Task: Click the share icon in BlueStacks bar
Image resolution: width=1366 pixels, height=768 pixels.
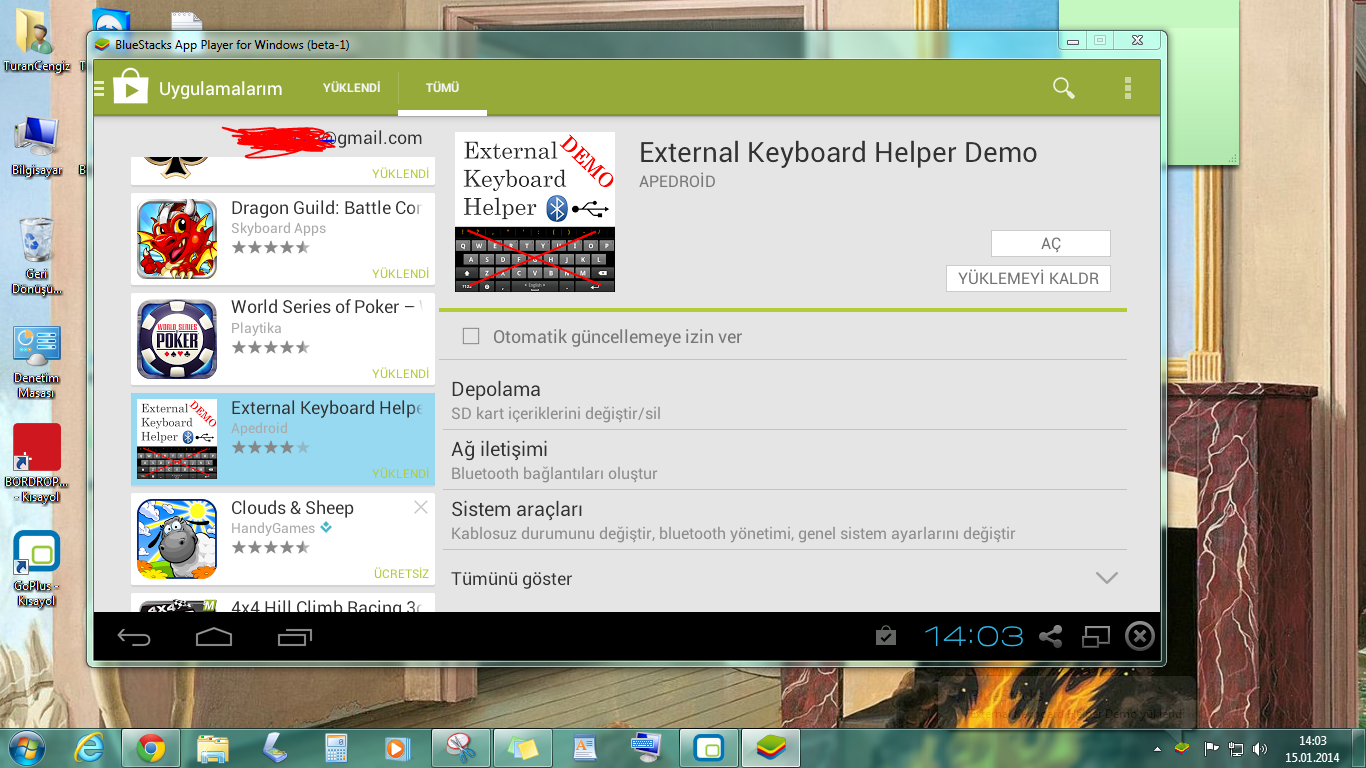Action: click(1050, 636)
